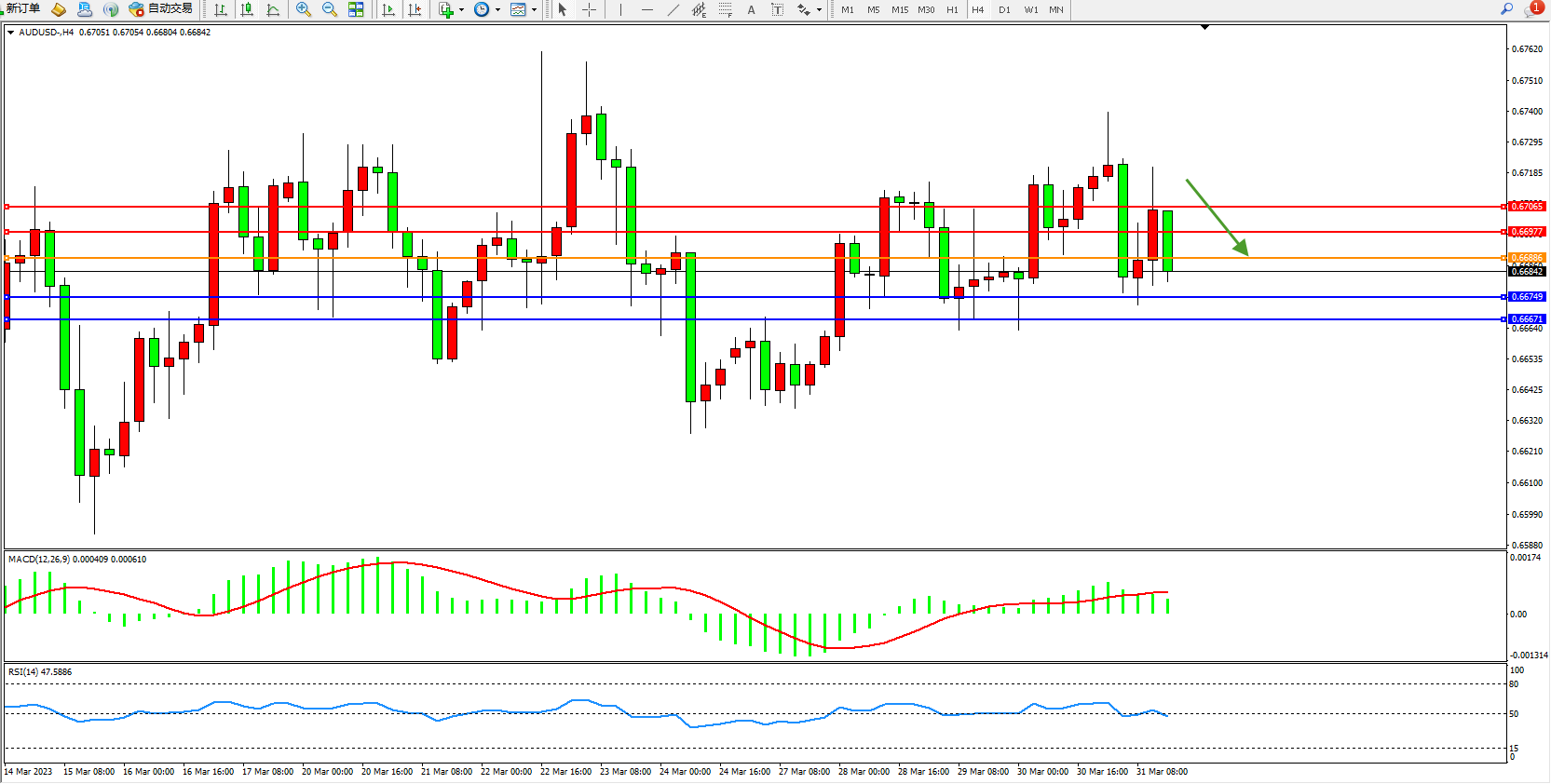Select the Trendline drawing tool
The height and width of the screenshot is (784, 1551).
(x=673, y=9)
